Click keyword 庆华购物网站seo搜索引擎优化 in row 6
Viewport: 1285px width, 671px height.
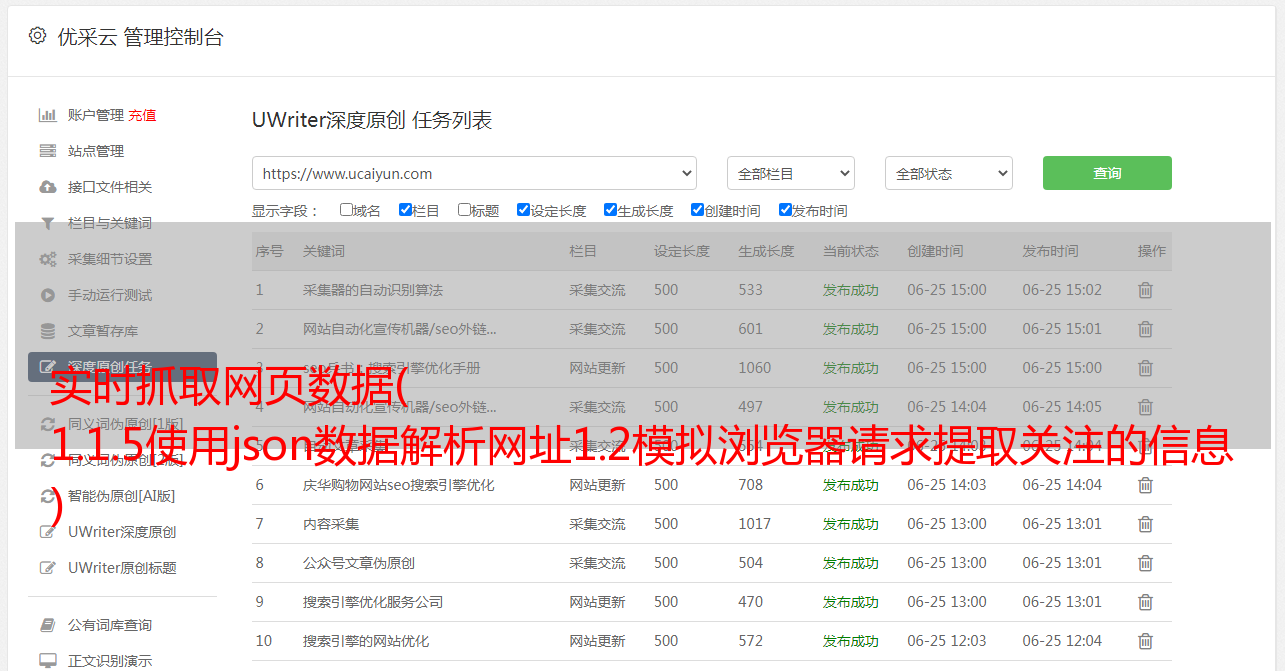[x=398, y=485]
